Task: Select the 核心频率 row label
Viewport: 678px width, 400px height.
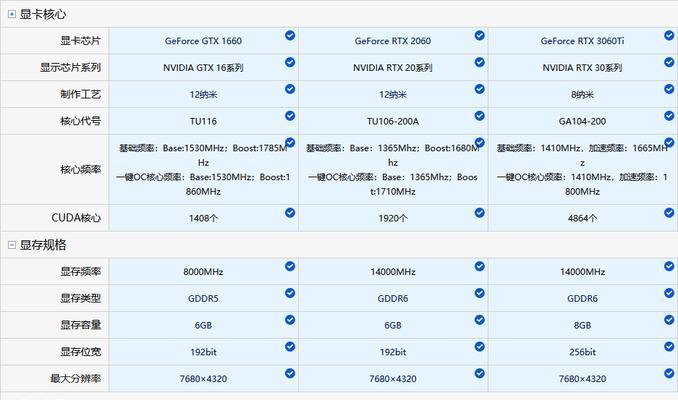Action: tap(80, 170)
